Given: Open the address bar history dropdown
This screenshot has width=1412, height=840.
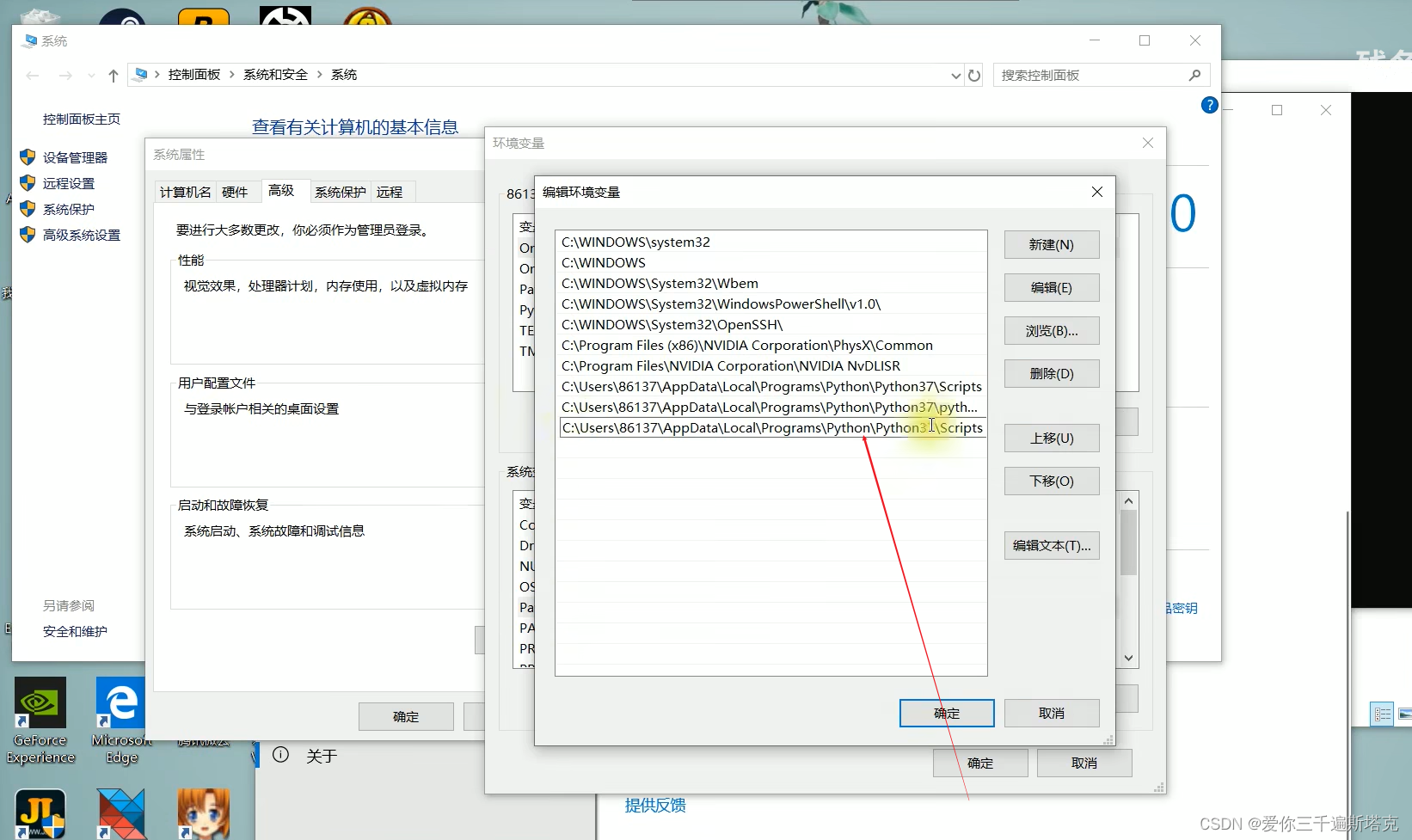Looking at the screenshot, I should [955, 76].
